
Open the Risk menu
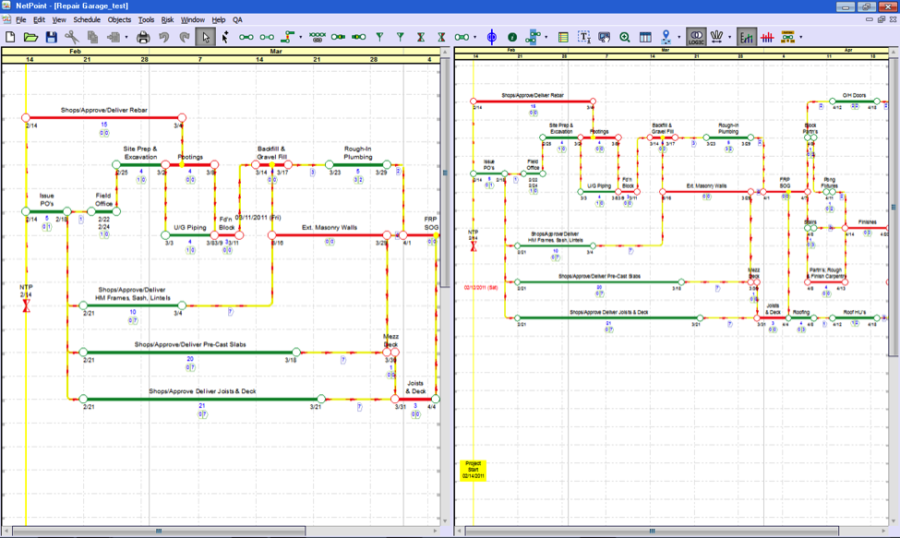coord(167,19)
